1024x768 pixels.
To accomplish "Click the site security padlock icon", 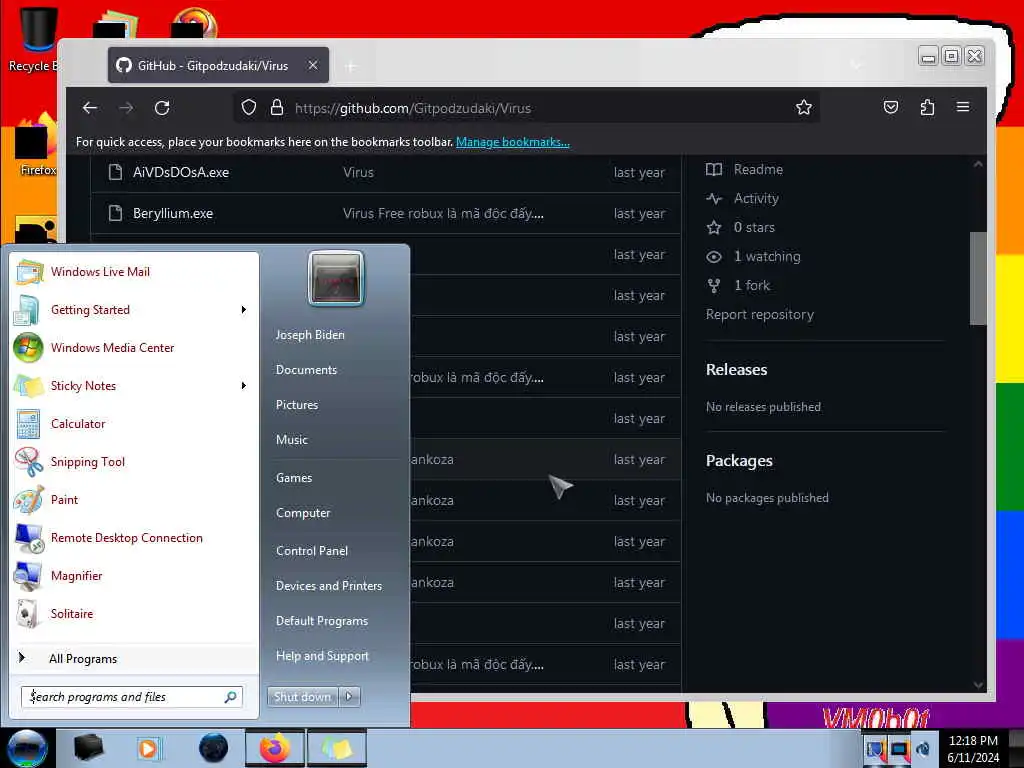I will [277, 108].
